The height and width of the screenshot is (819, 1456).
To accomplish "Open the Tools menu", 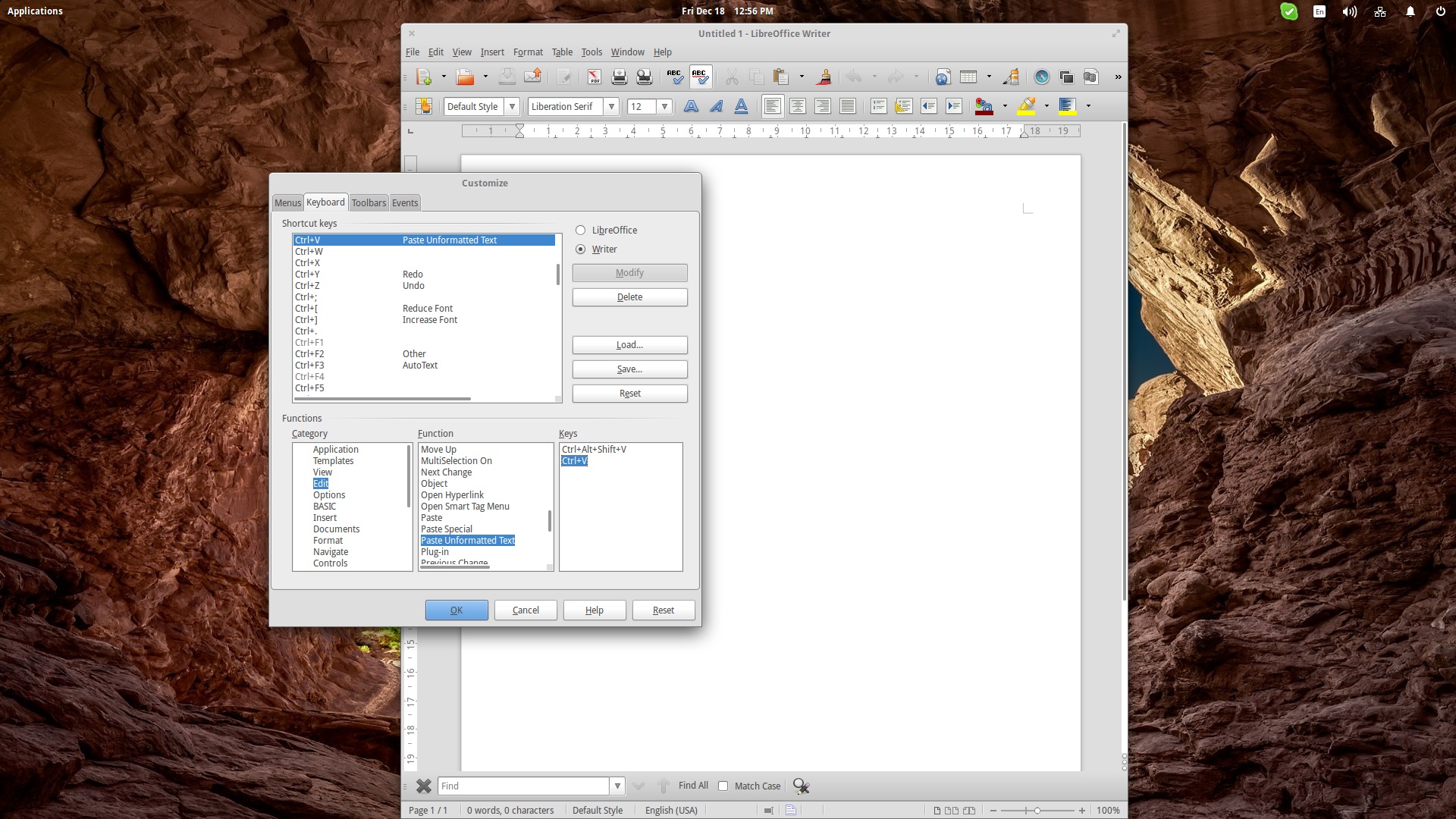I will pyautogui.click(x=591, y=52).
